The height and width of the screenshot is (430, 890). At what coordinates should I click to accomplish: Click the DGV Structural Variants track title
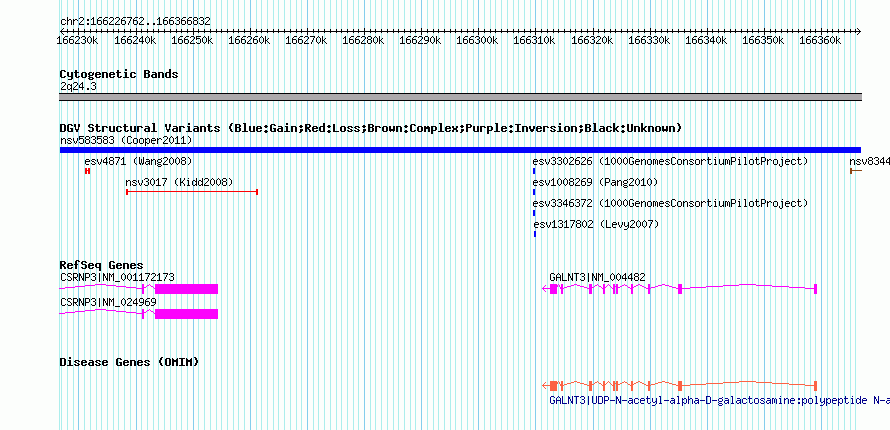click(370, 128)
